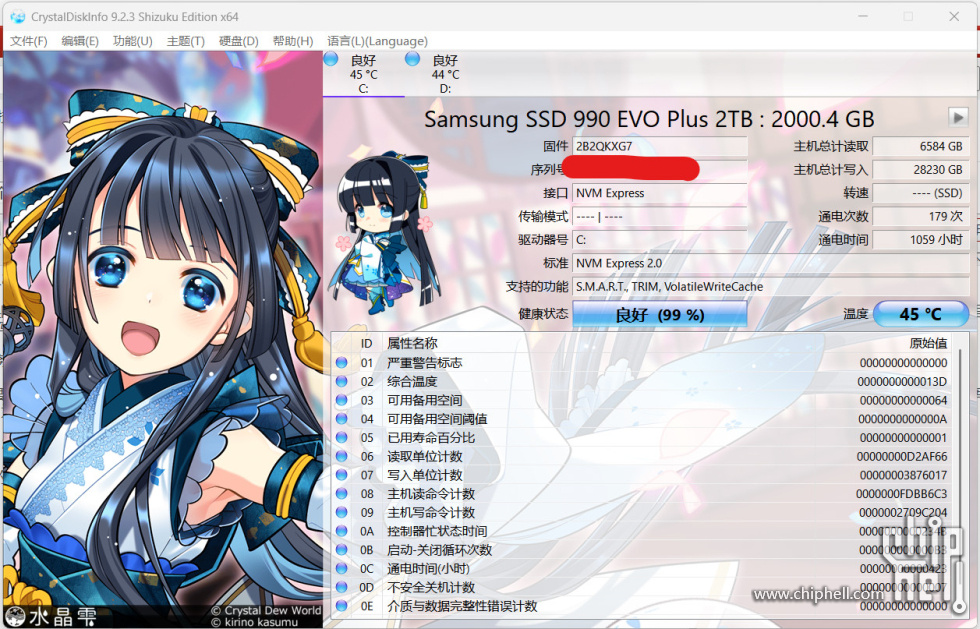Select the 通电时间(小时) attribute row
Screen dimensions: 980x629
point(642,569)
